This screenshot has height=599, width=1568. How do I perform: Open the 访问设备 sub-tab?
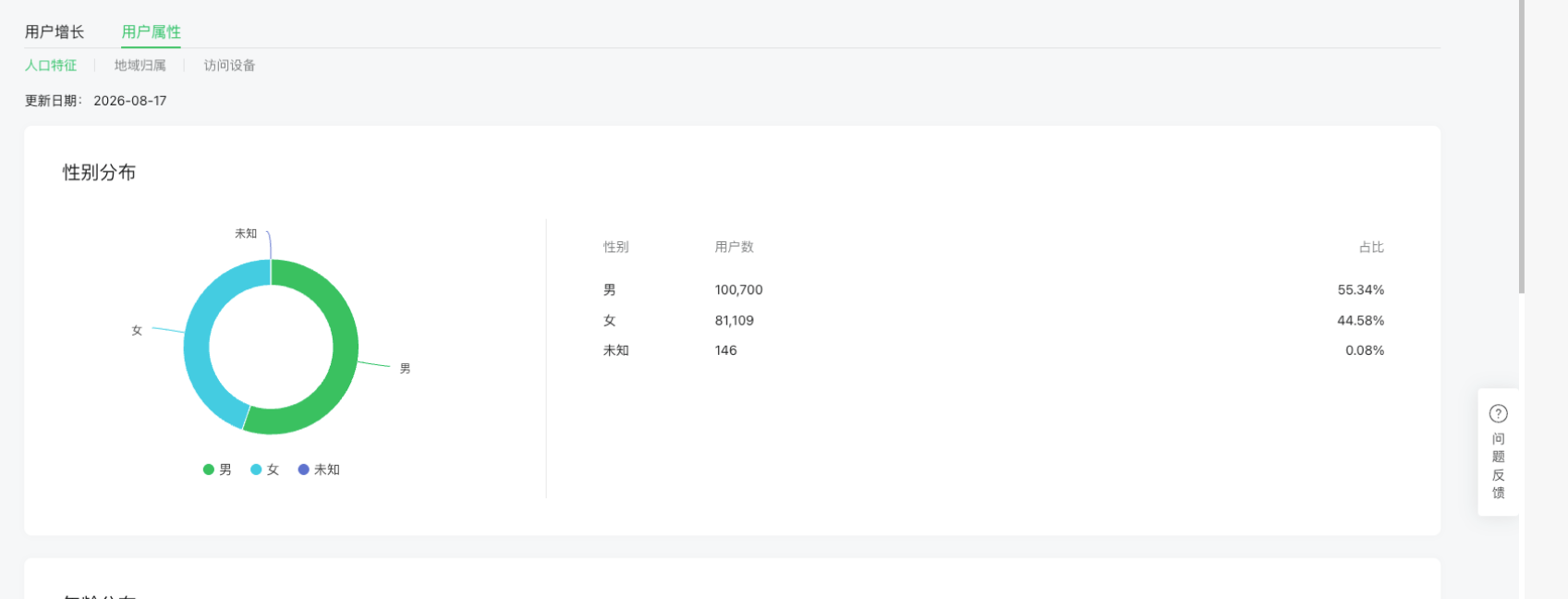(229, 66)
